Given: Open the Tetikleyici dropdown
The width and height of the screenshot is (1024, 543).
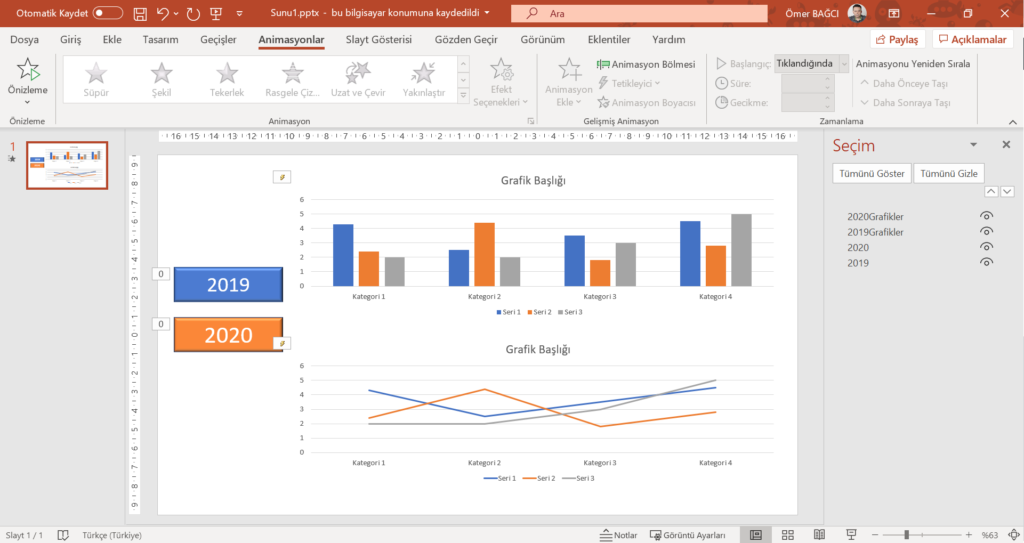Looking at the screenshot, I should pyautogui.click(x=630, y=83).
